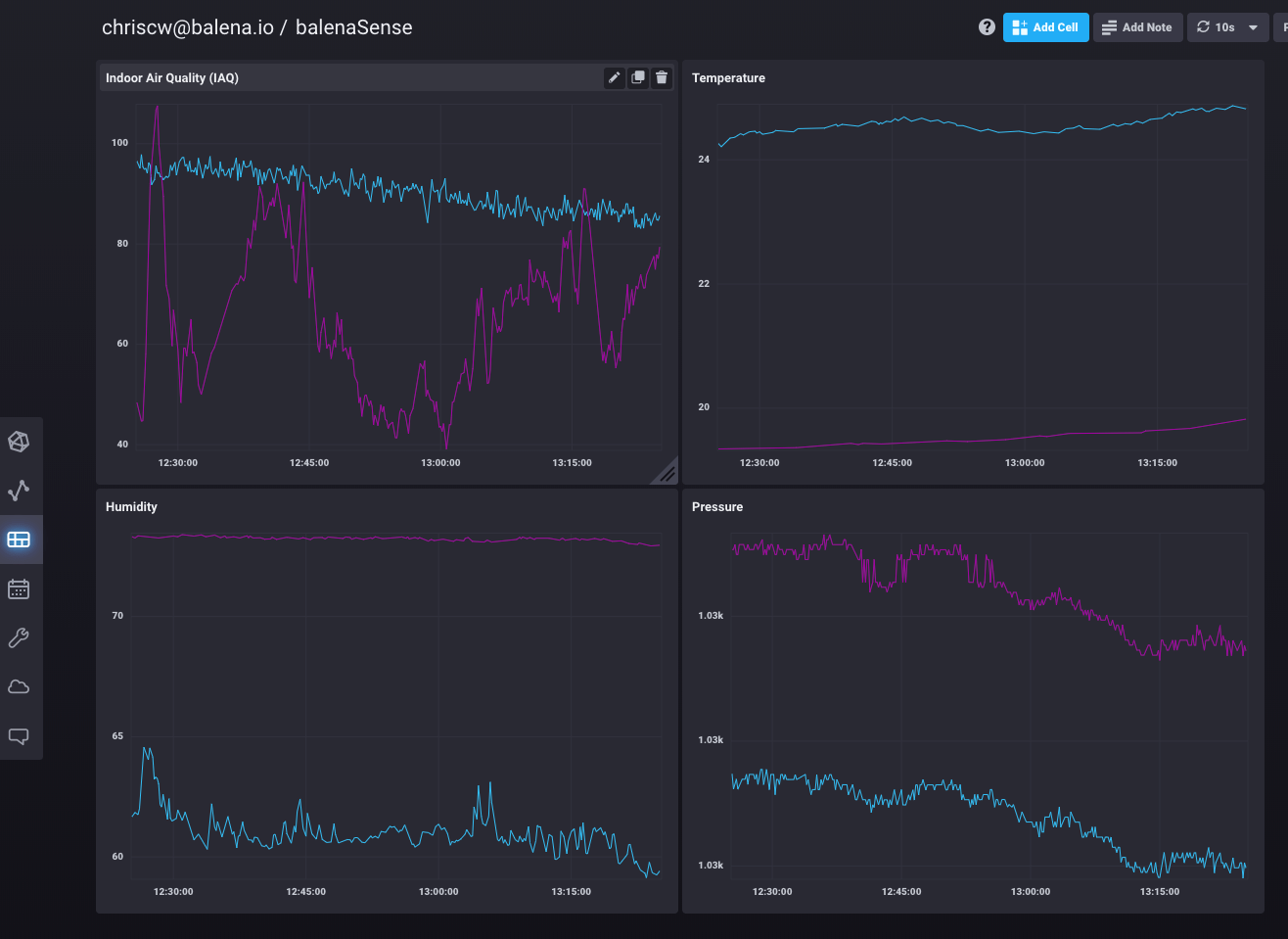Open the wrench settings icon
Viewport: 1288px width, 939px height.
pos(19,638)
